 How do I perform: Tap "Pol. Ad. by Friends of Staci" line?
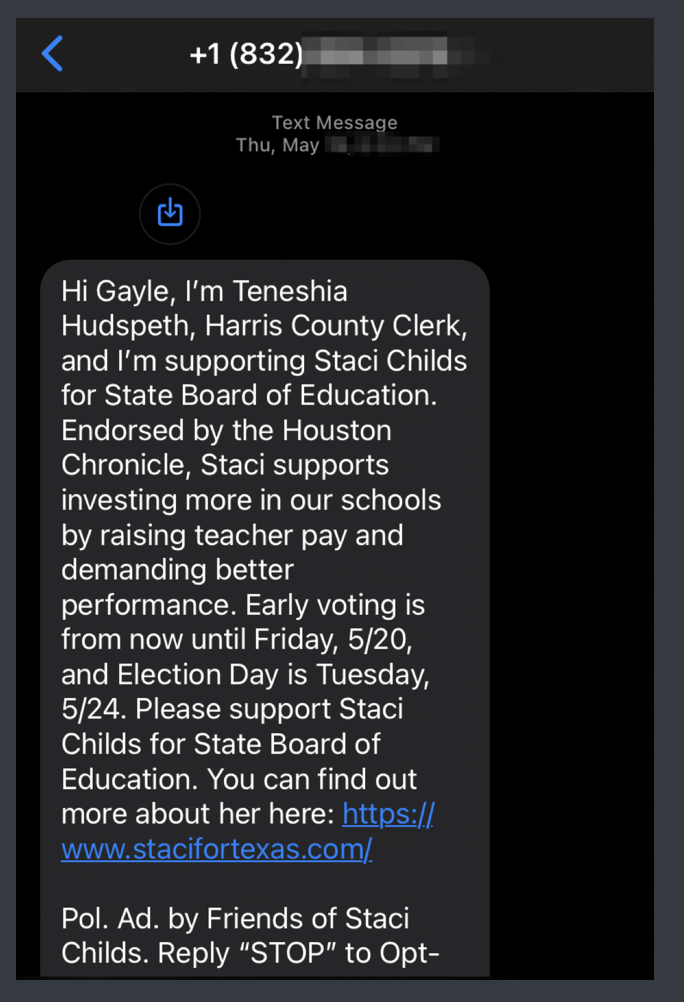[x=235, y=918]
